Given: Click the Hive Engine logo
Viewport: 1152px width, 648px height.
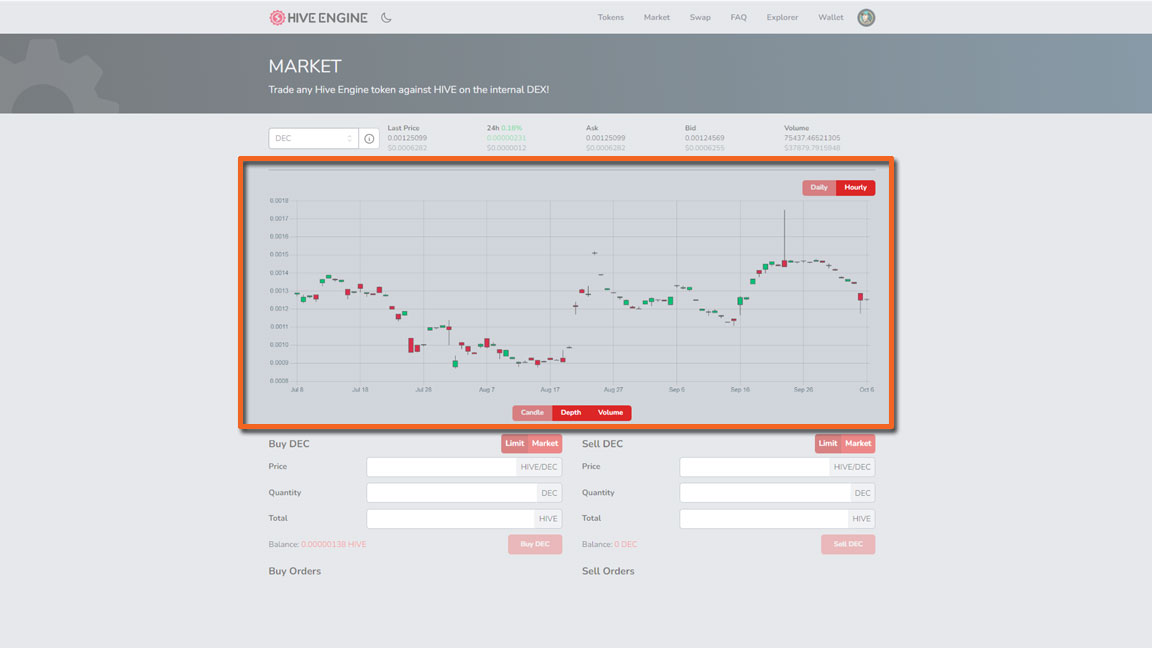Looking at the screenshot, I should click(318, 18).
